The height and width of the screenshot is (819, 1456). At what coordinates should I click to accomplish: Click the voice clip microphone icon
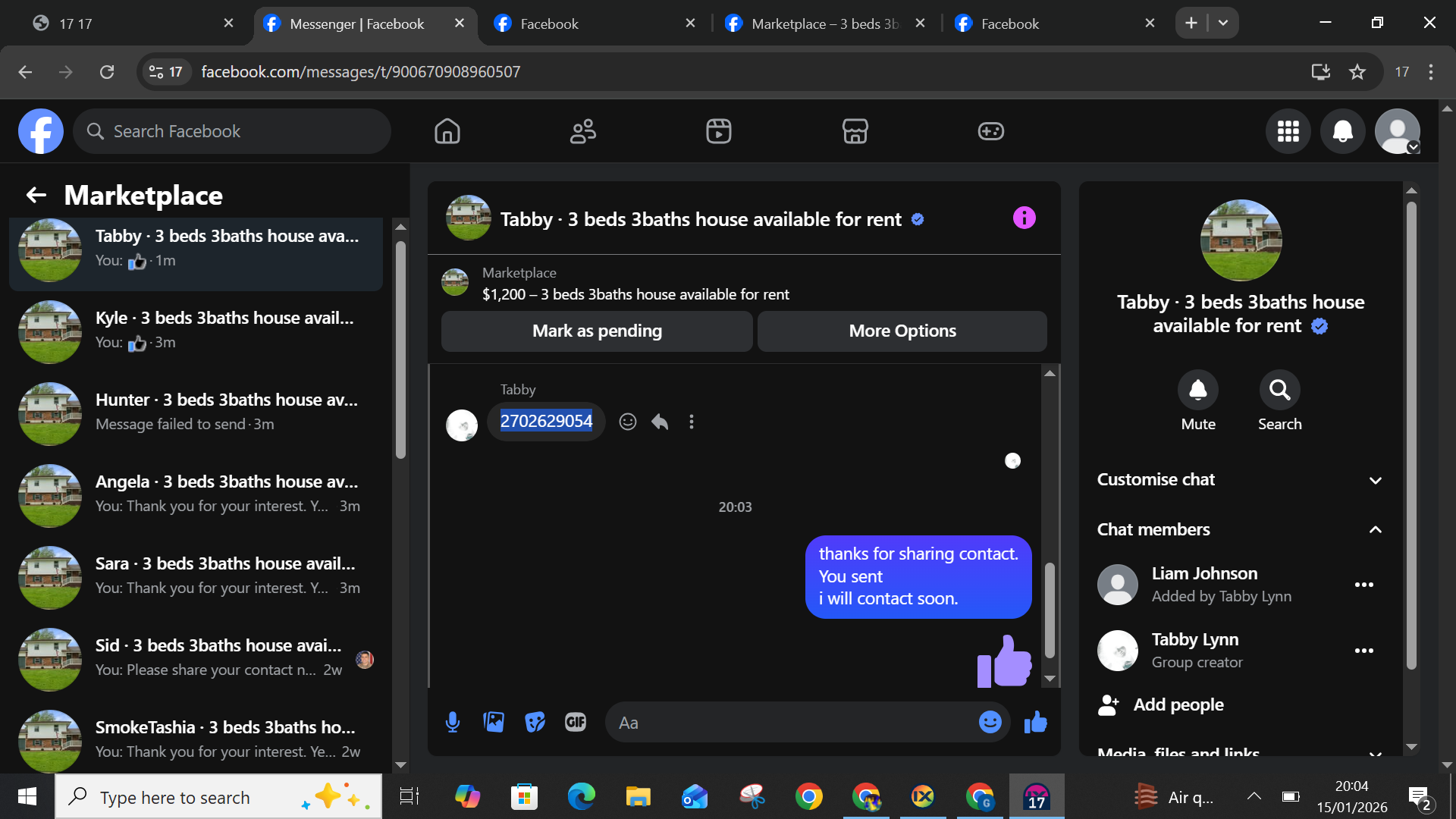[453, 722]
